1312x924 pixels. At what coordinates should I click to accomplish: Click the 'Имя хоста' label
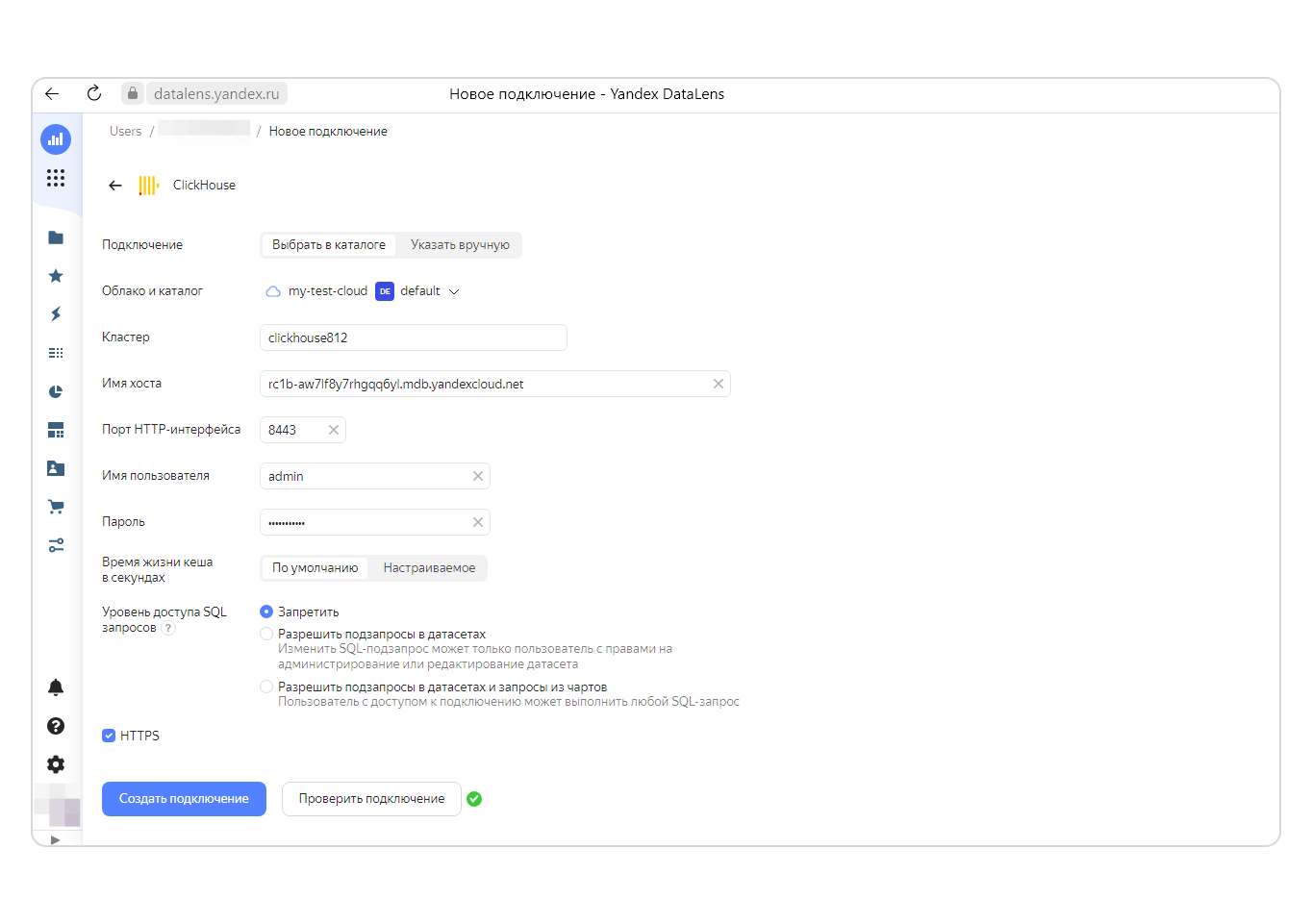132,384
